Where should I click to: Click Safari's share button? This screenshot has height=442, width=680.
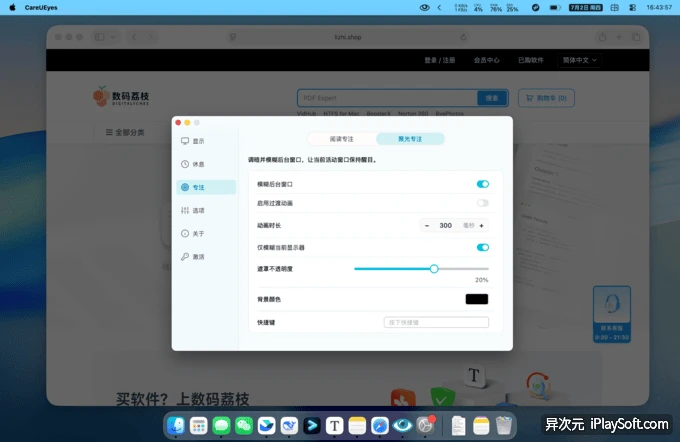pyautogui.click(x=602, y=37)
